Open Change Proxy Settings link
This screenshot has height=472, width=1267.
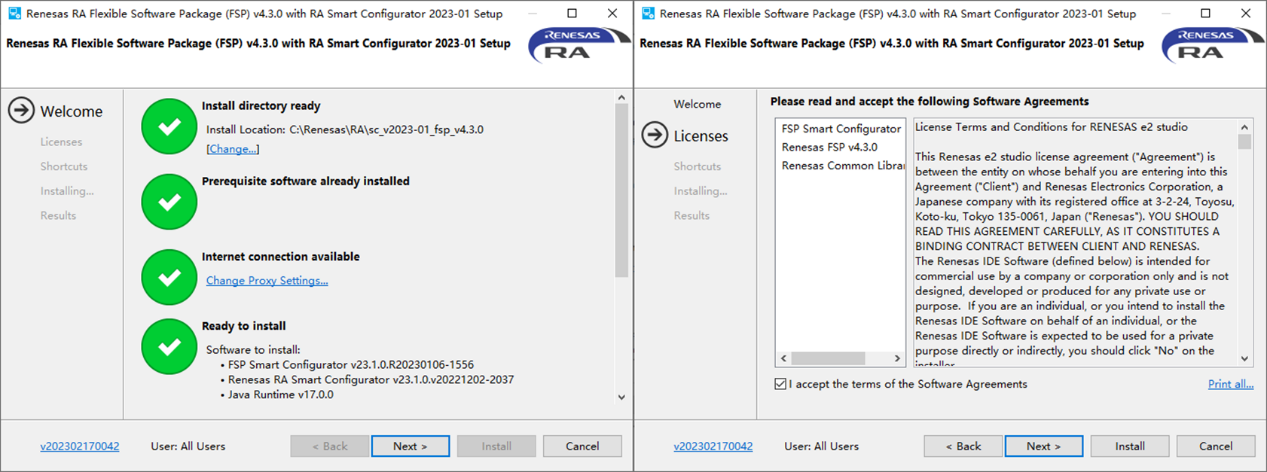pyautogui.click(x=267, y=280)
